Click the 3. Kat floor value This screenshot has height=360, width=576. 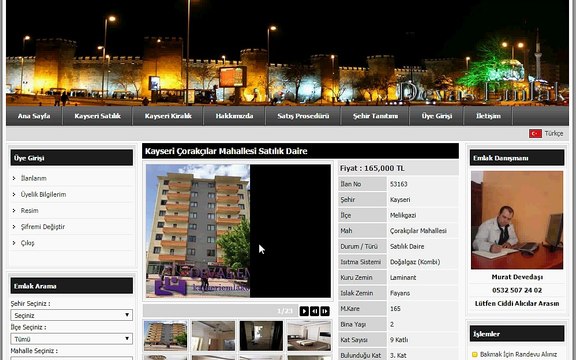pyautogui.click(x=398, y=355)
